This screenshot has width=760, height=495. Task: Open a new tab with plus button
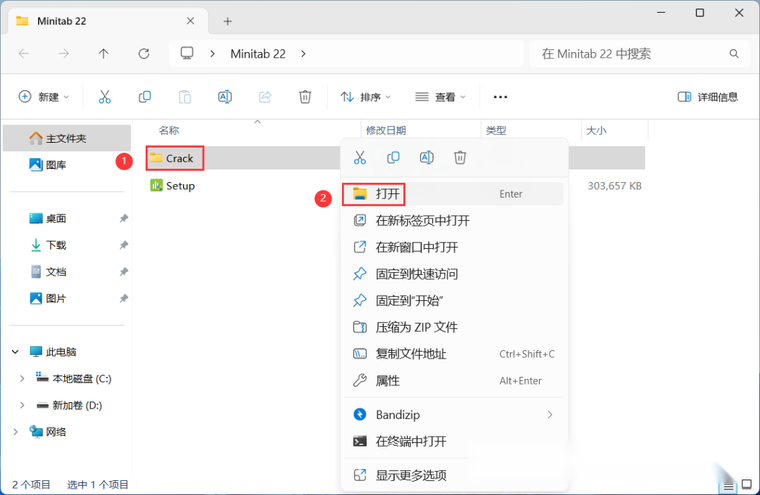(x=227, y=21)
